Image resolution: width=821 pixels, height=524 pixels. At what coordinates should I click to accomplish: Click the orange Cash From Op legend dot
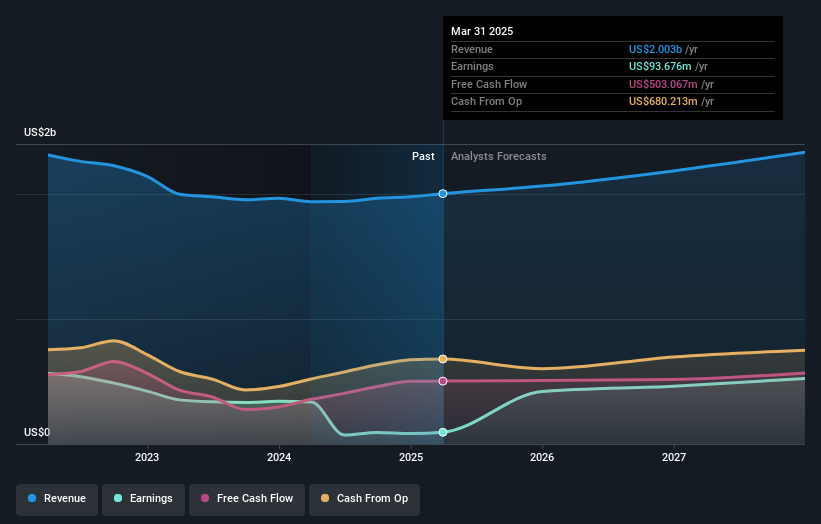[325, 498]
